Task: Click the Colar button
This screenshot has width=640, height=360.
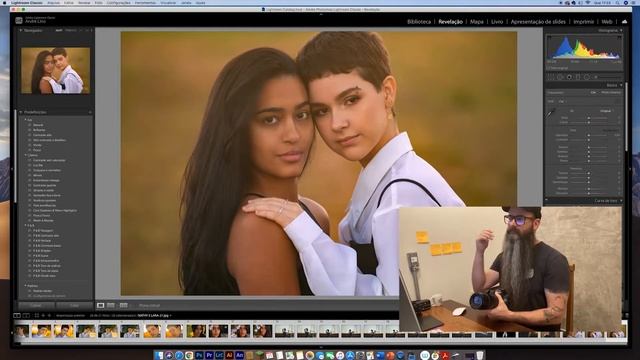Action: tap(74, 305)
